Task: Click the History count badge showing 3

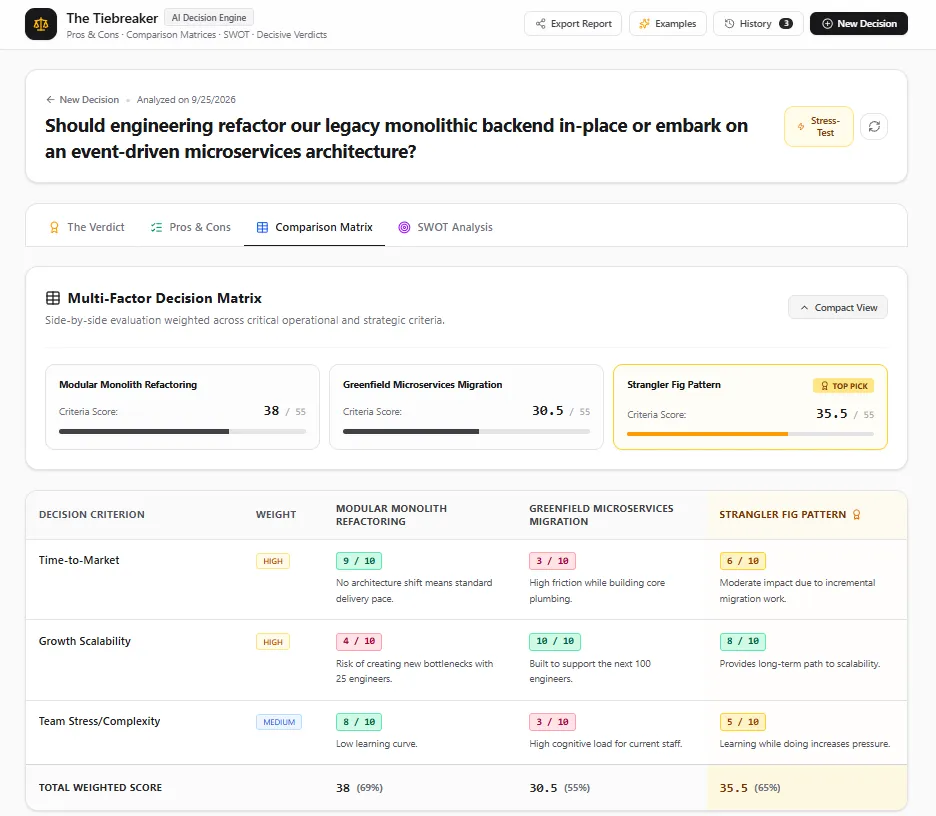Action: [786, 23]
